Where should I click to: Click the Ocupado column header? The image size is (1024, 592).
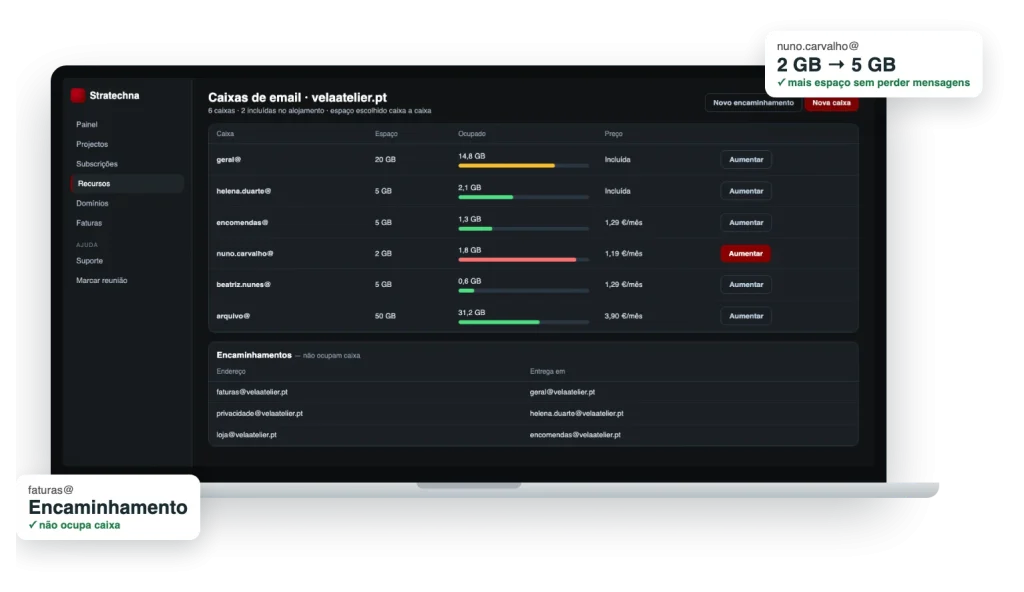[472, 134]
